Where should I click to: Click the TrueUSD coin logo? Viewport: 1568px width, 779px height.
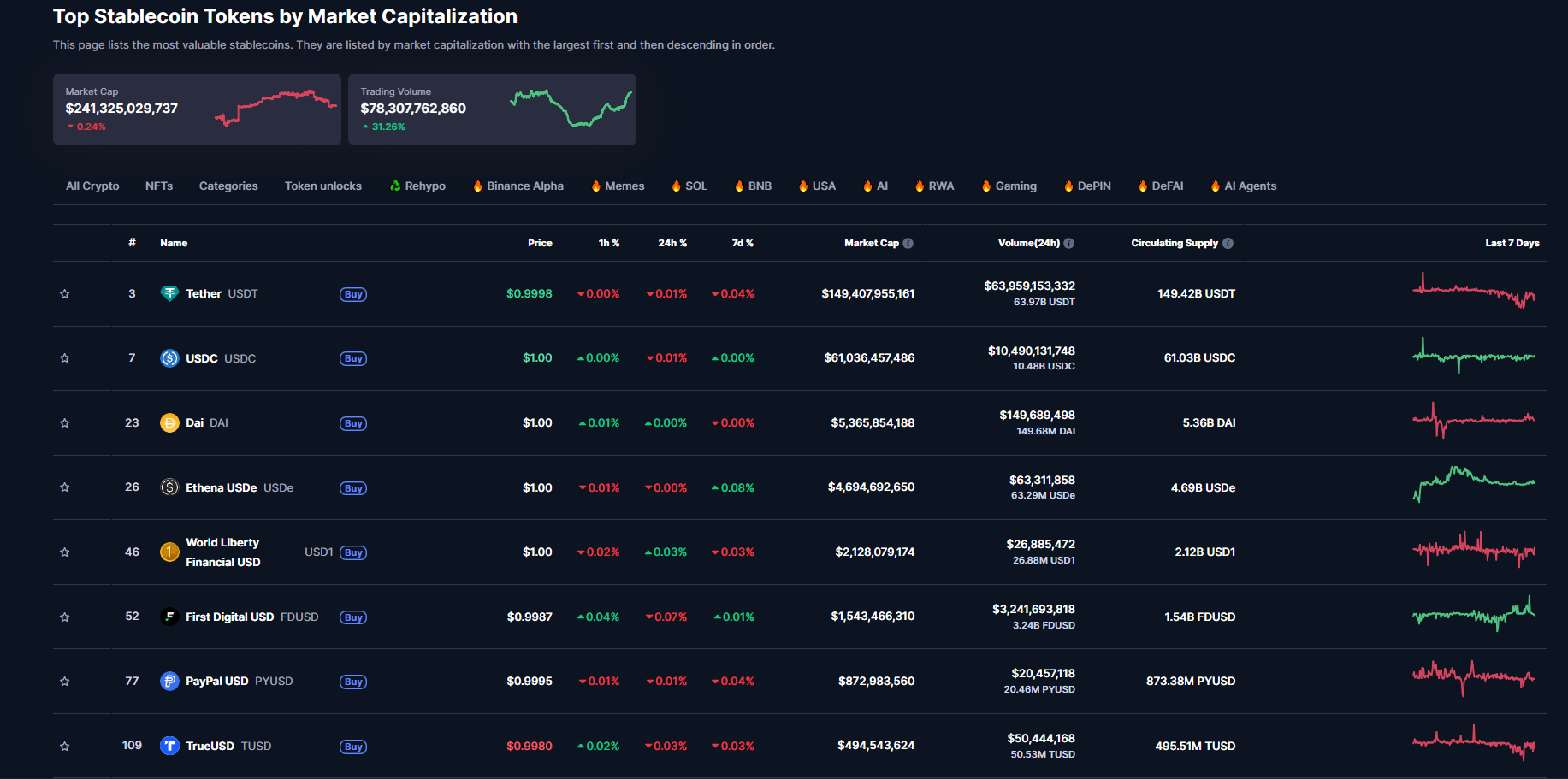[169, 746]
